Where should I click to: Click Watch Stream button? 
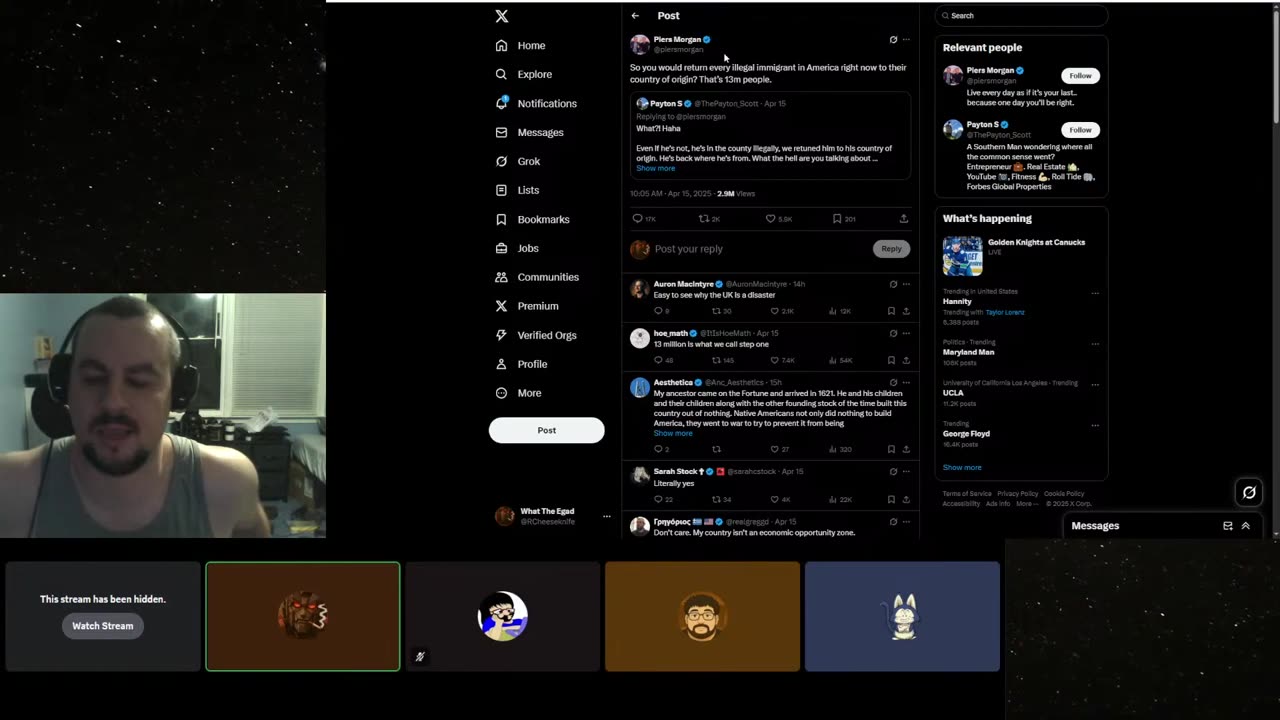coord(102,626)
